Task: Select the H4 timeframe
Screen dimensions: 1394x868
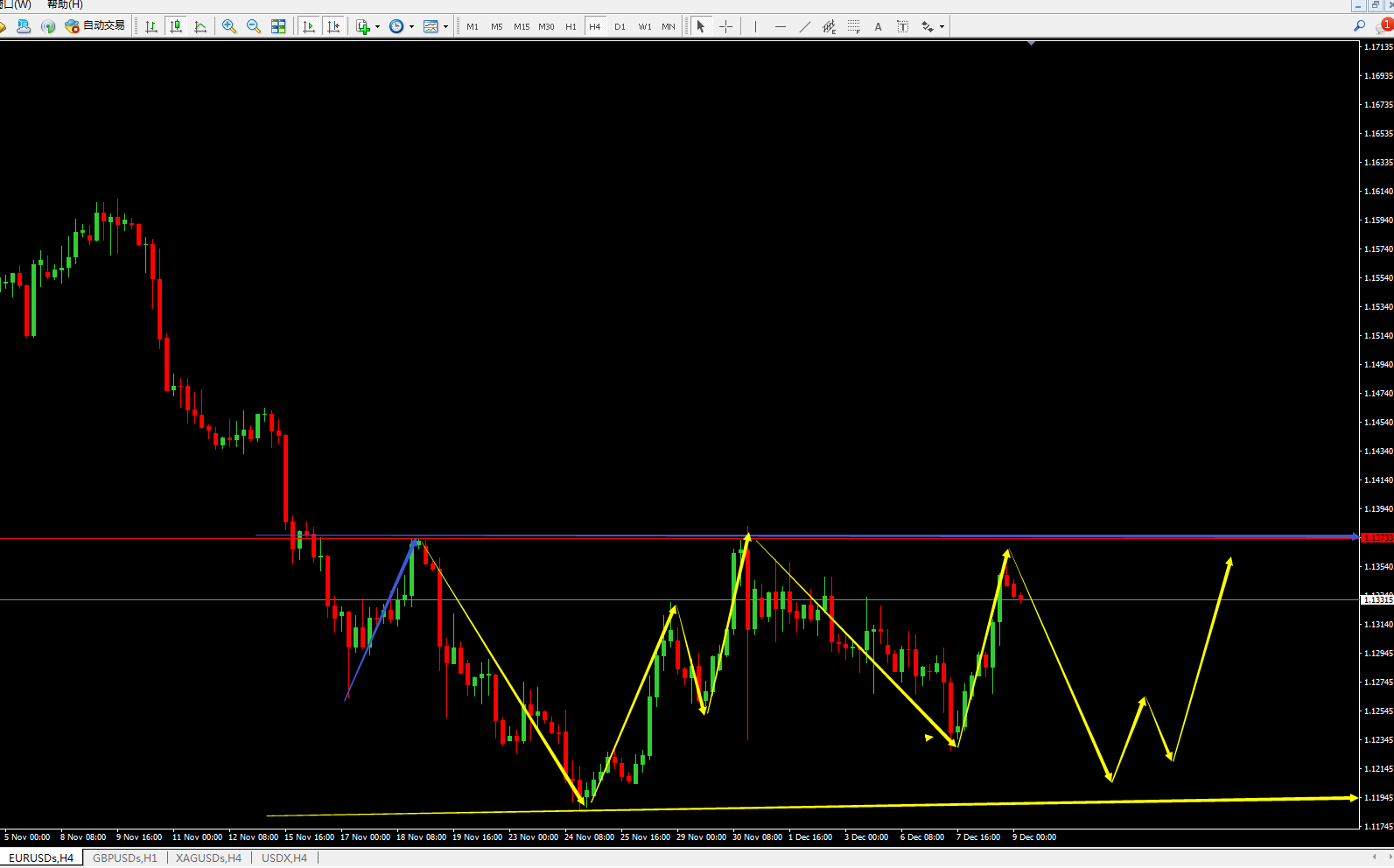Action: click(x=595, y=26)
